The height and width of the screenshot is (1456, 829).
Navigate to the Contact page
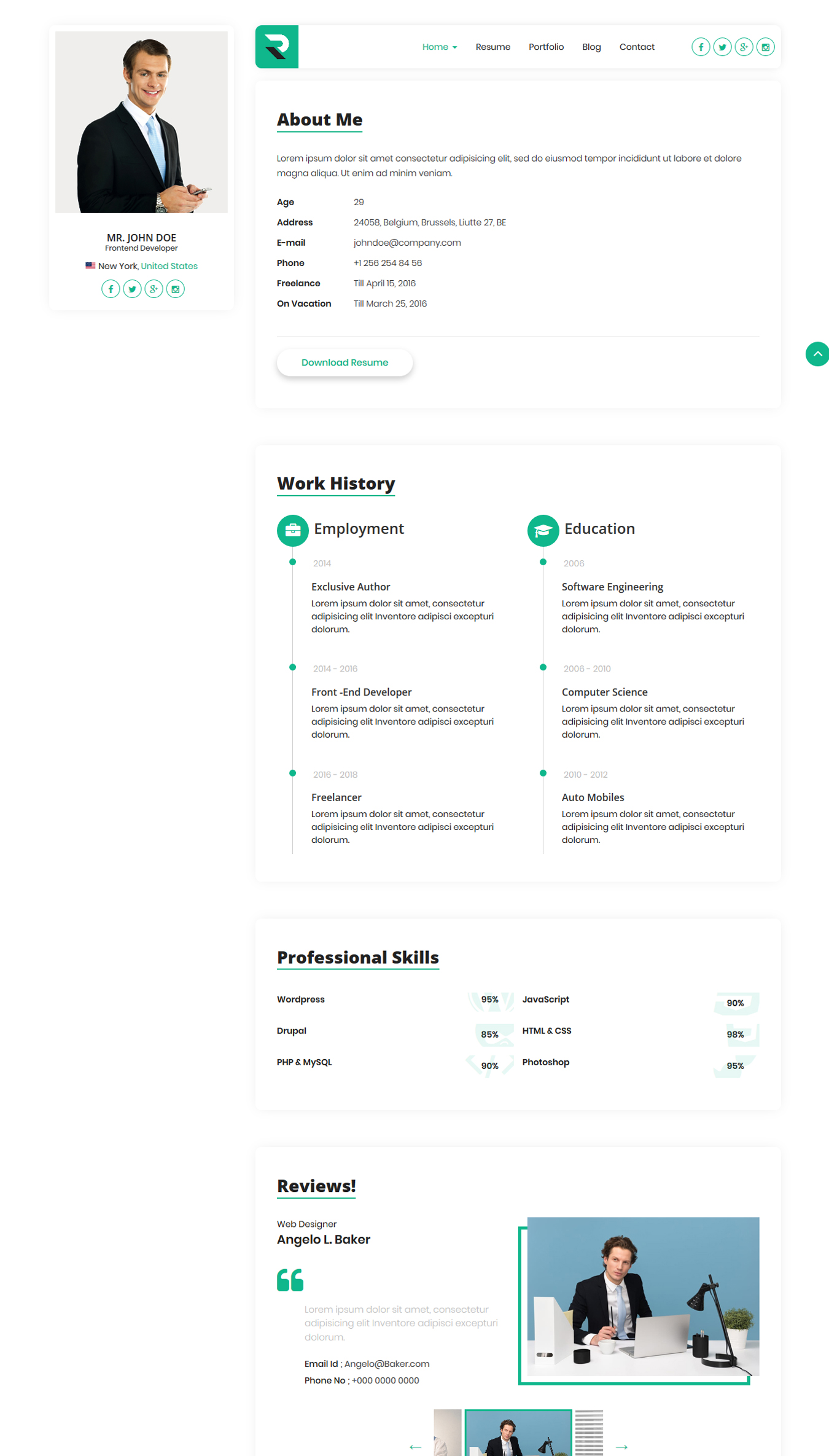coord(637,47)
